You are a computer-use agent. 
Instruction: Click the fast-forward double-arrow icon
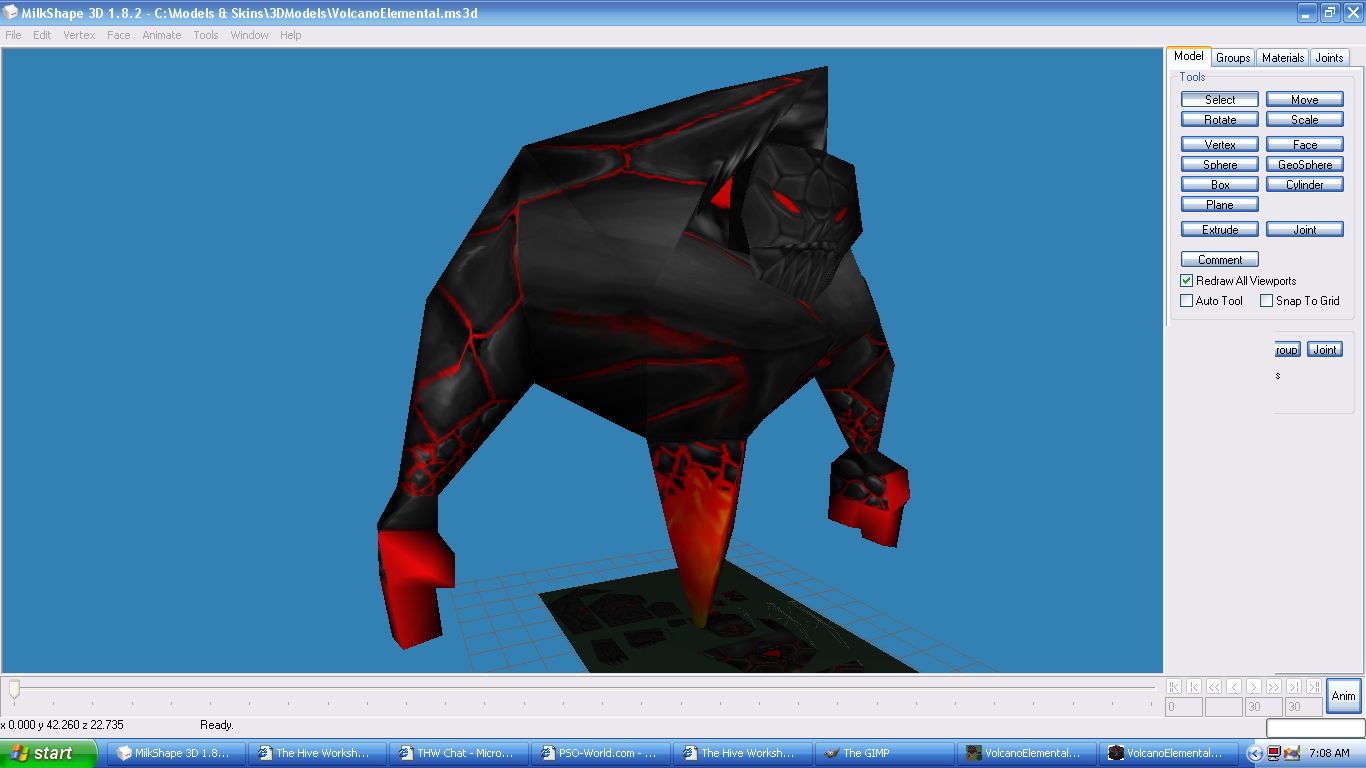point(1274,686)
